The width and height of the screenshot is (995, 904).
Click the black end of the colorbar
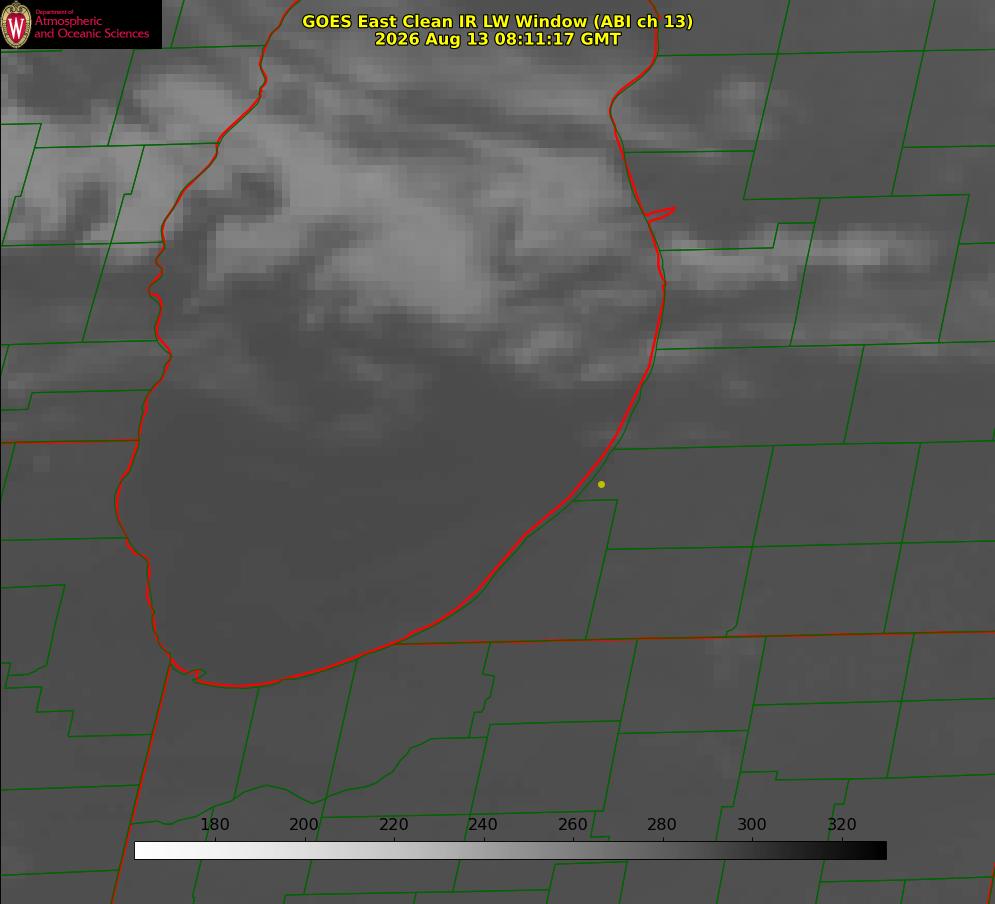[878, 850]
